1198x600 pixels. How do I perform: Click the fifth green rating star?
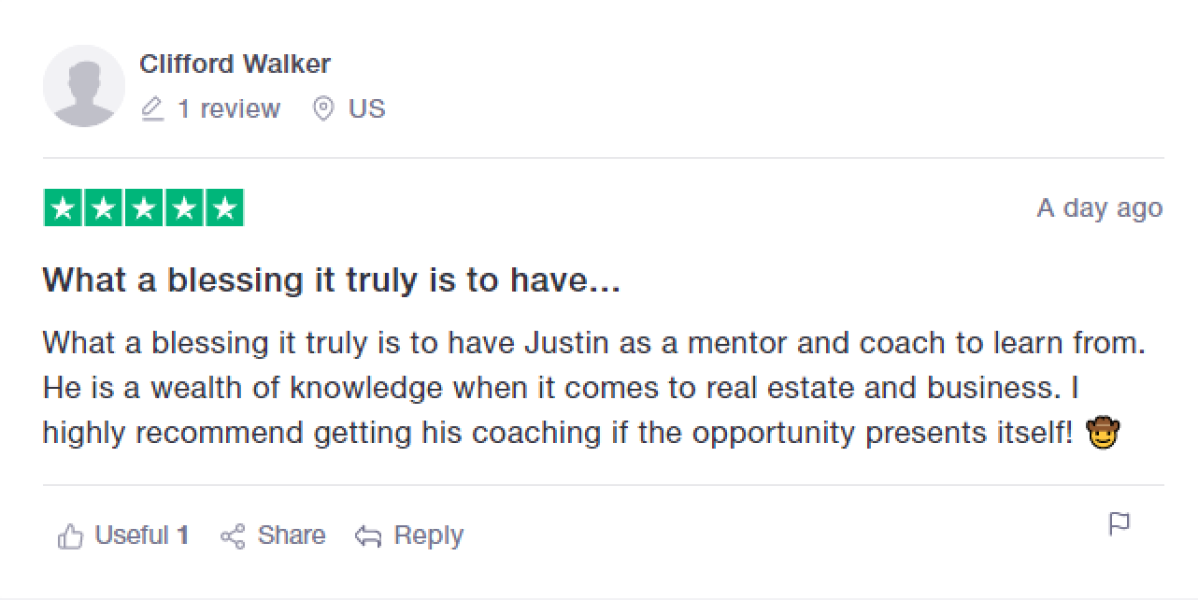(224, 208)
